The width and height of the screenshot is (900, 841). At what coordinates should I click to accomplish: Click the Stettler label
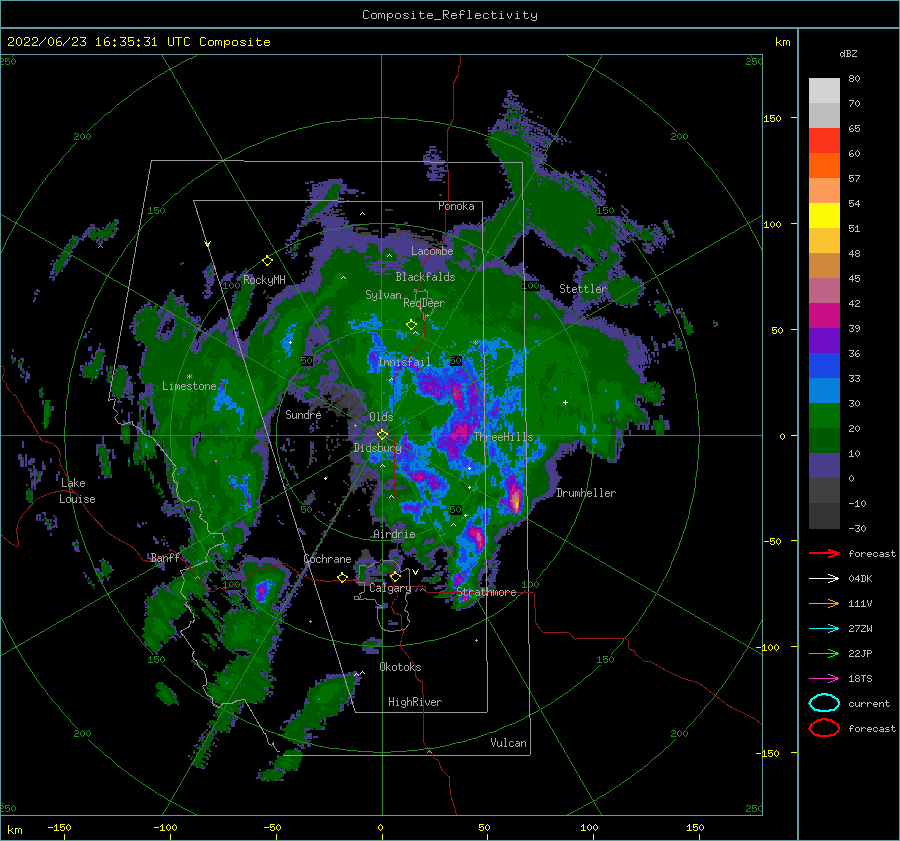tap(583, 289)
